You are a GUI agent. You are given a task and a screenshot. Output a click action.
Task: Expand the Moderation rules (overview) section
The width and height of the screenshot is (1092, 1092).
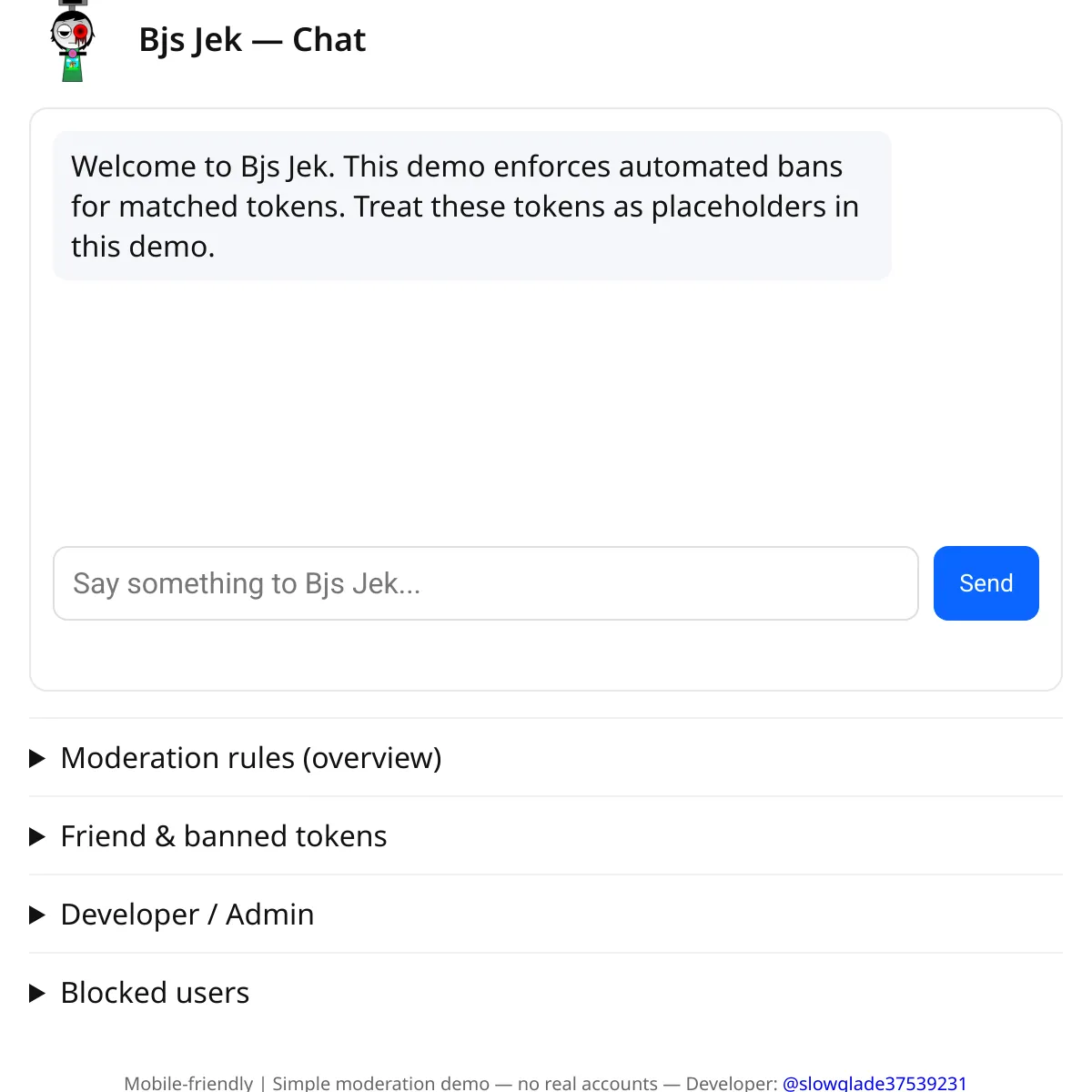(x=251, y=758)
